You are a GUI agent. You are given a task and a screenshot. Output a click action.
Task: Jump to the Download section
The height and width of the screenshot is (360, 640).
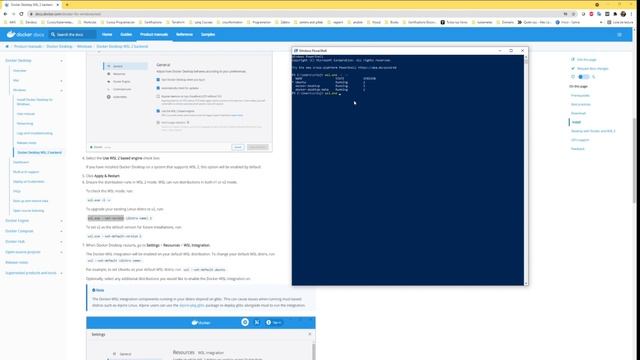578,113
